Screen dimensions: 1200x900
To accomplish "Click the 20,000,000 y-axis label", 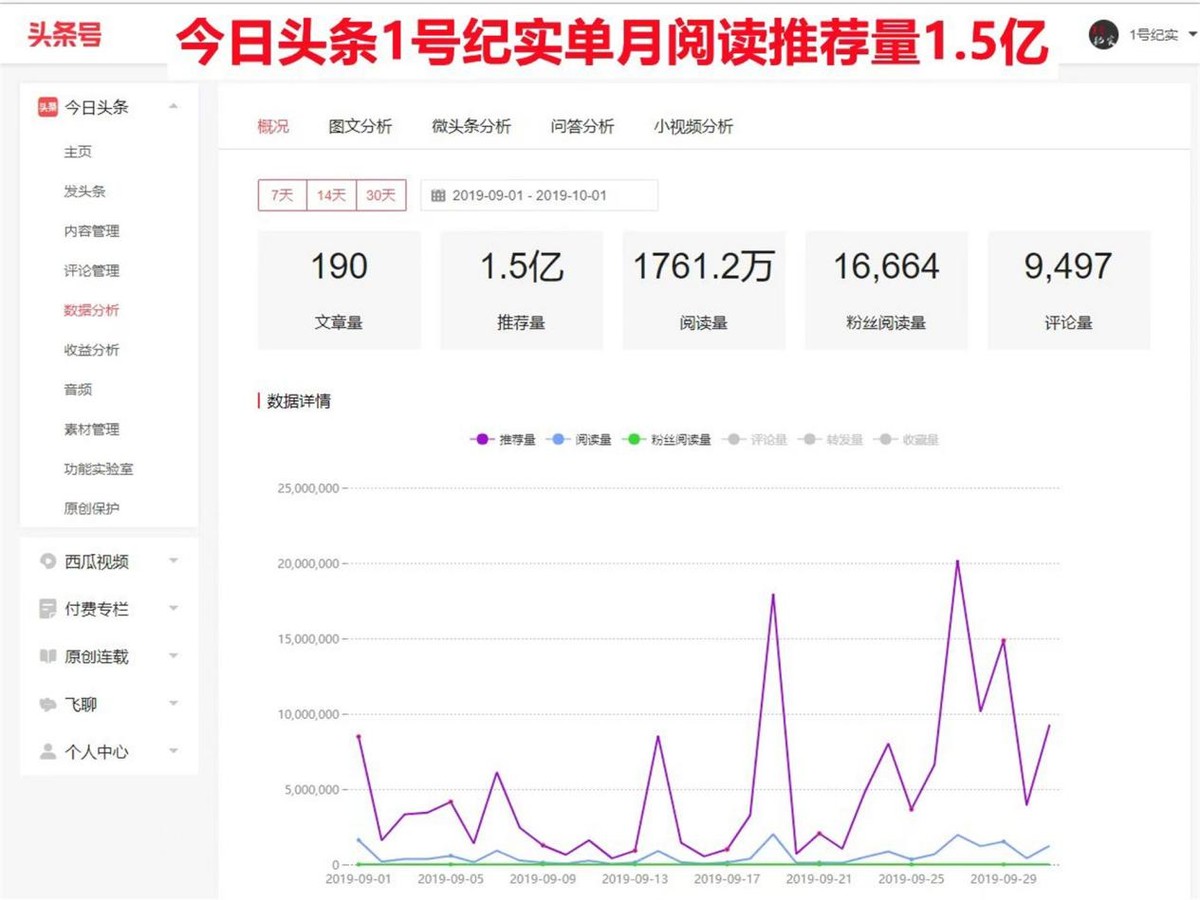I will coord(306,564).
